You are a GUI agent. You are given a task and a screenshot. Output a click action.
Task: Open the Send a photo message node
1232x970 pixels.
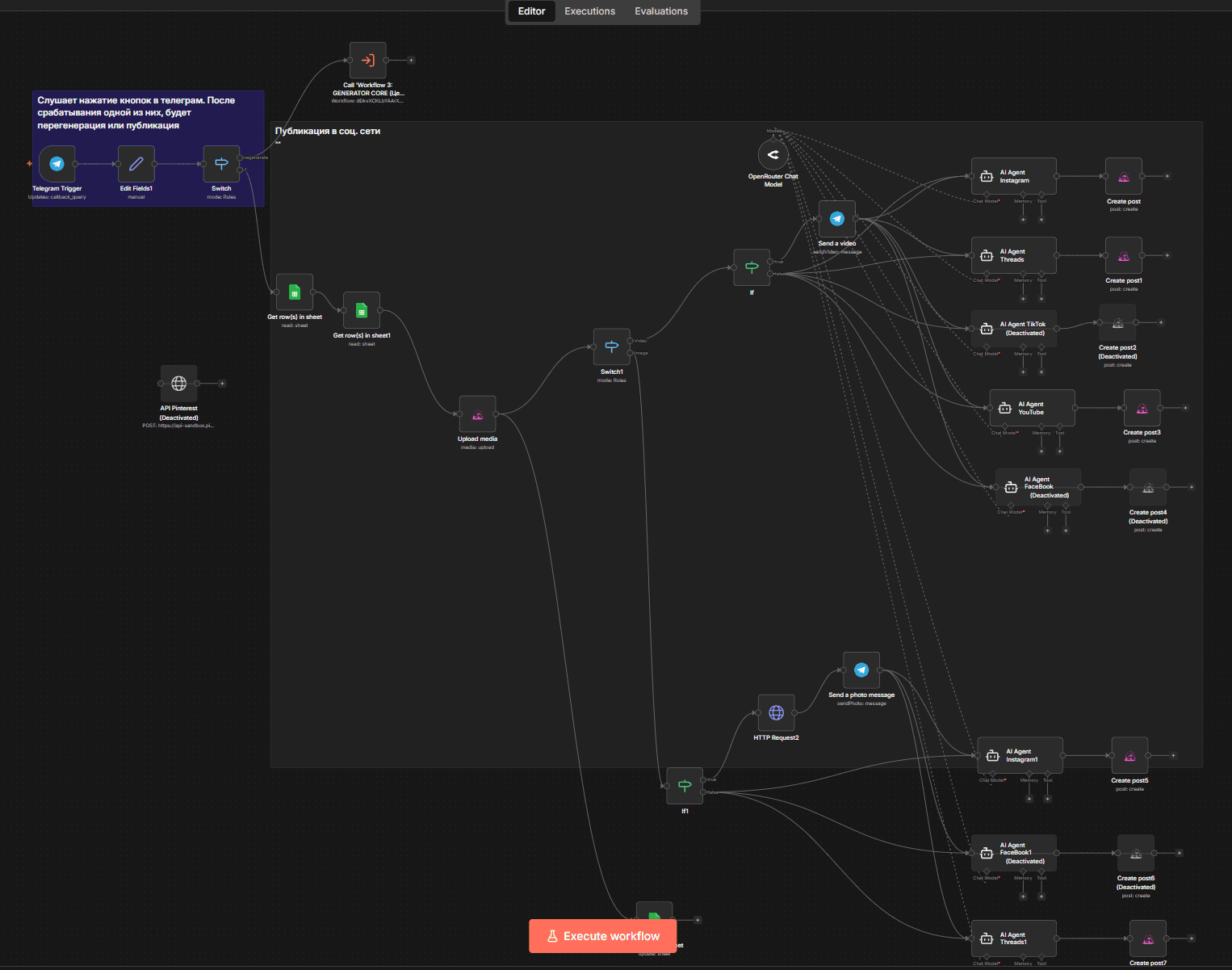pyautogui.click(x=861, y=670)
